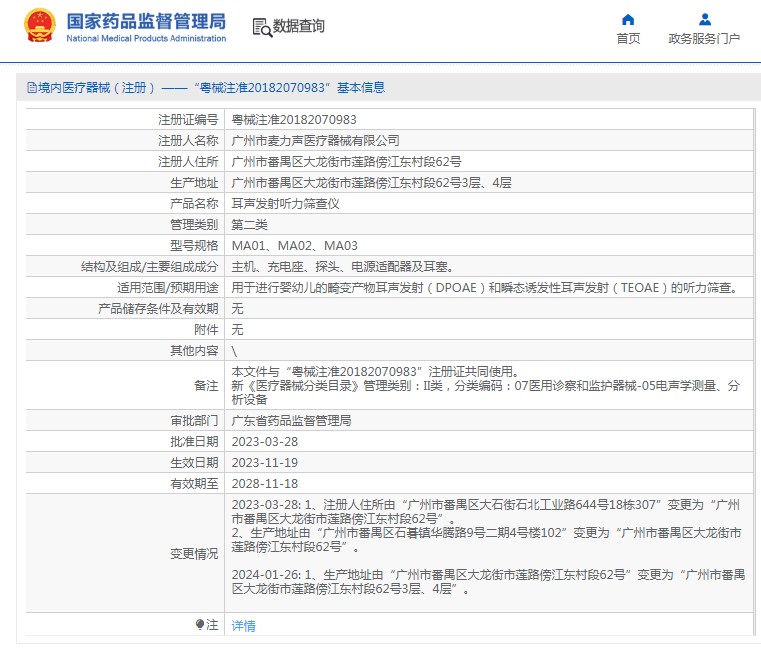This screenshot has width=761, height=650.
Task: Click the 政务服务门户 person icon
Action: click(x=704, y=19)
